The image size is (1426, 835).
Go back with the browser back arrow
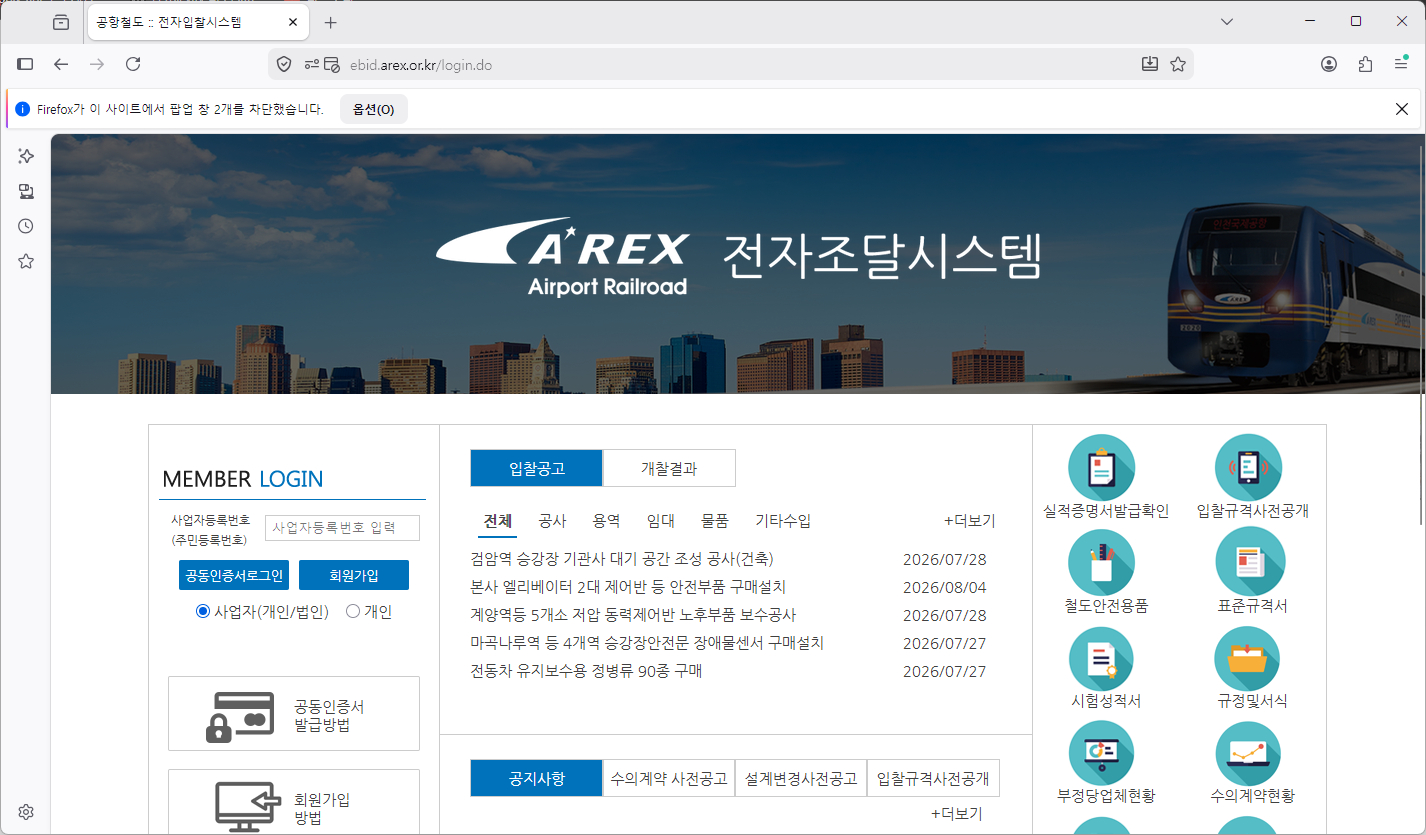click(x=61, y=64)
